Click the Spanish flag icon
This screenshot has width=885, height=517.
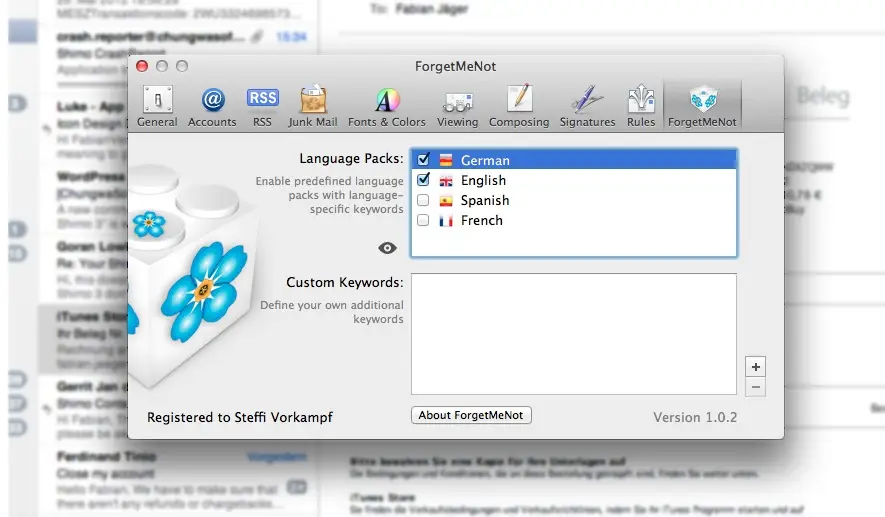[446, 201]
